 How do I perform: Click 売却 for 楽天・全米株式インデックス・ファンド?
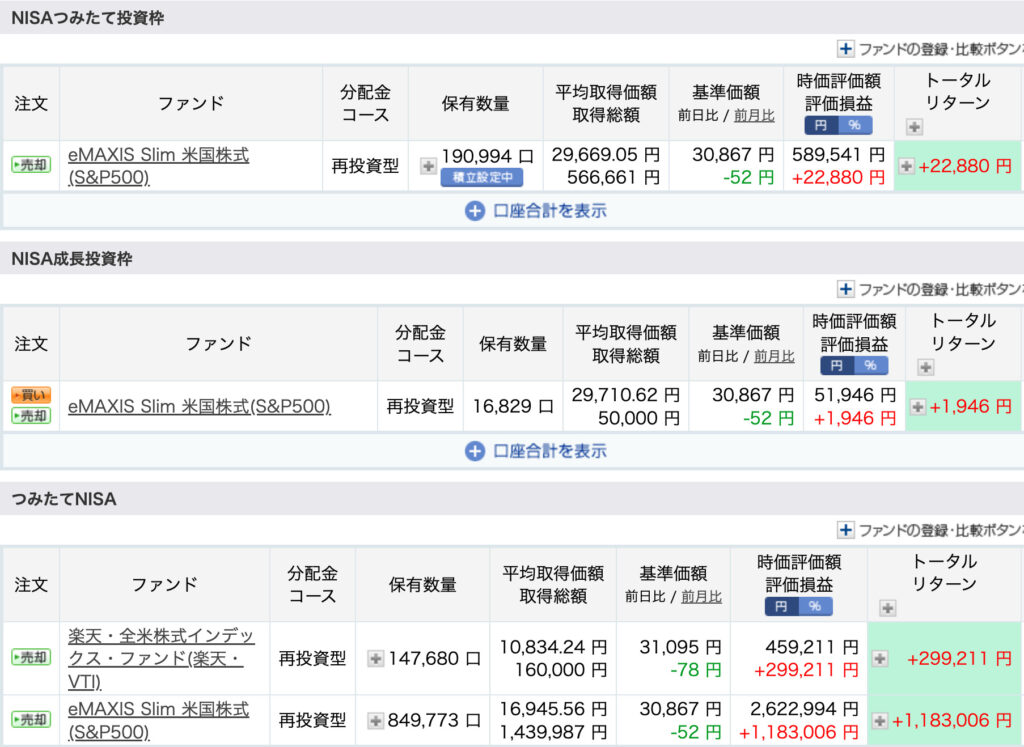pyautogui.click(x=30, y=657)
